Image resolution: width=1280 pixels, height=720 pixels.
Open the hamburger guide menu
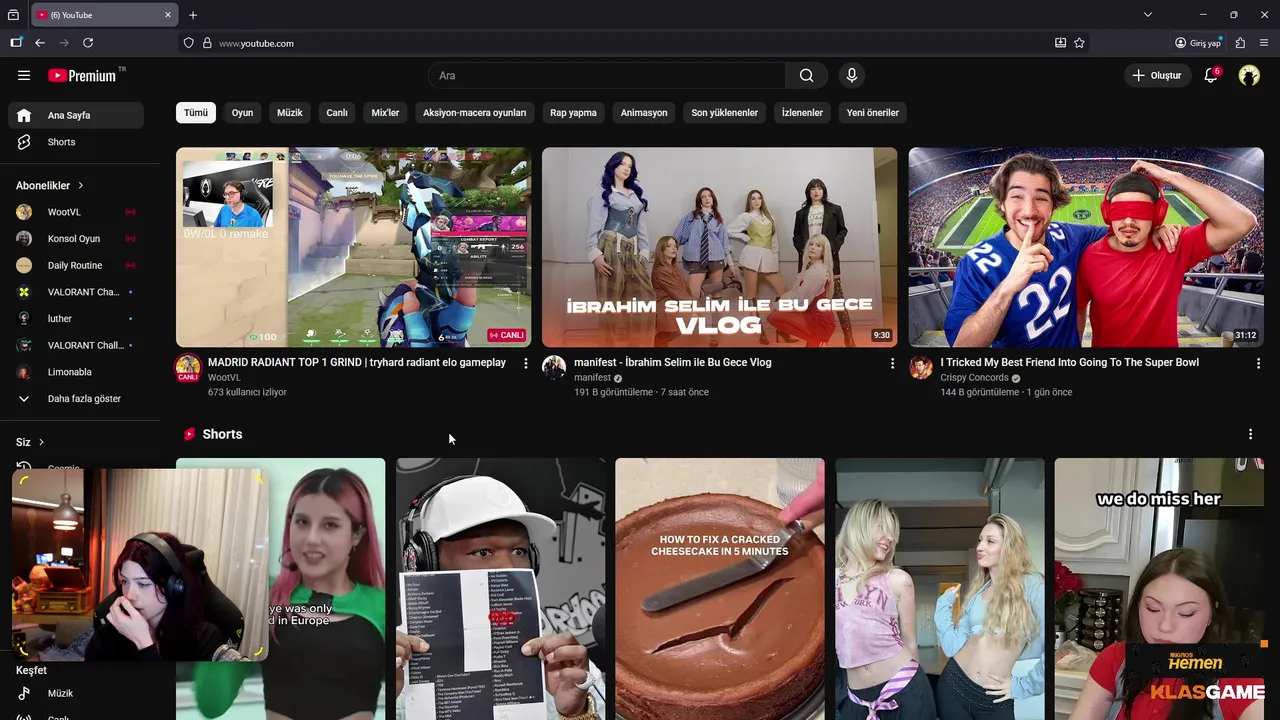[x=24, y=75]
